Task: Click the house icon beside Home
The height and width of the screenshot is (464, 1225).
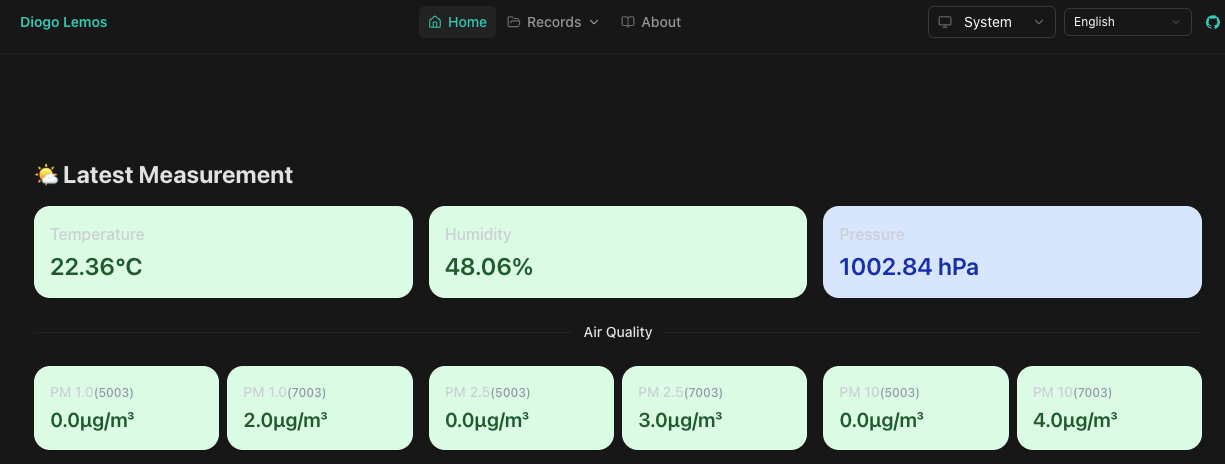Action: coord(435,22)
